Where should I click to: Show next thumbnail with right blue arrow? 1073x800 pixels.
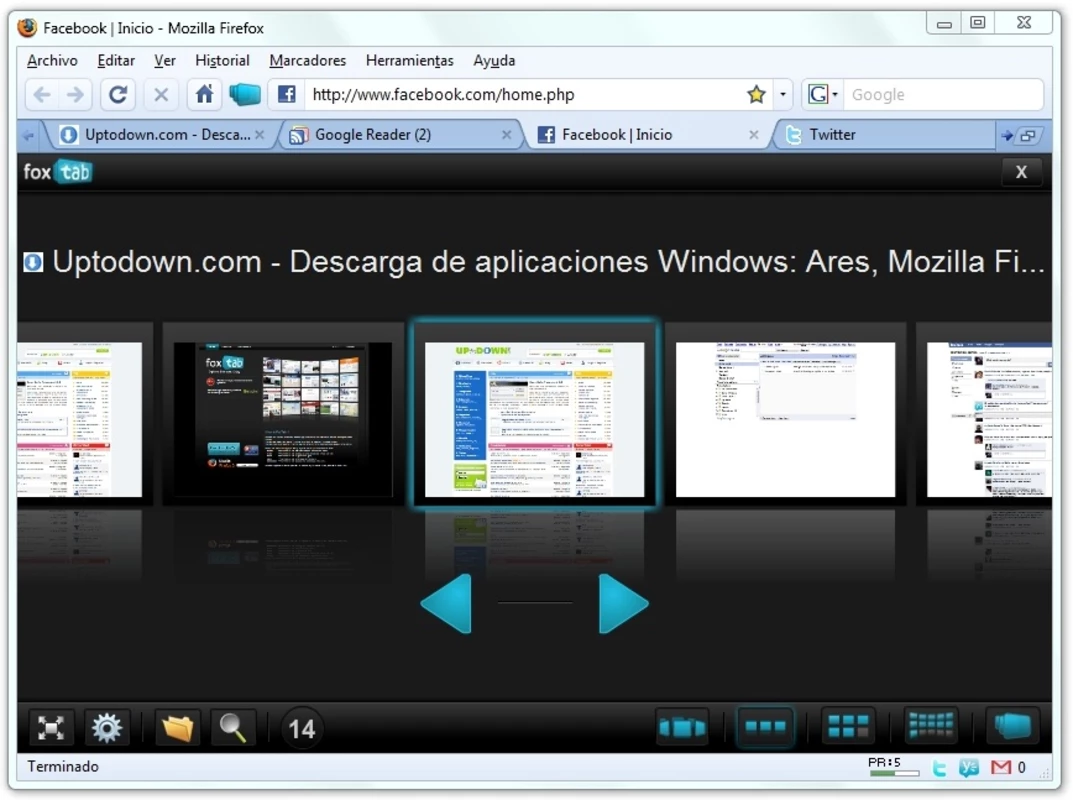[623, 603]
